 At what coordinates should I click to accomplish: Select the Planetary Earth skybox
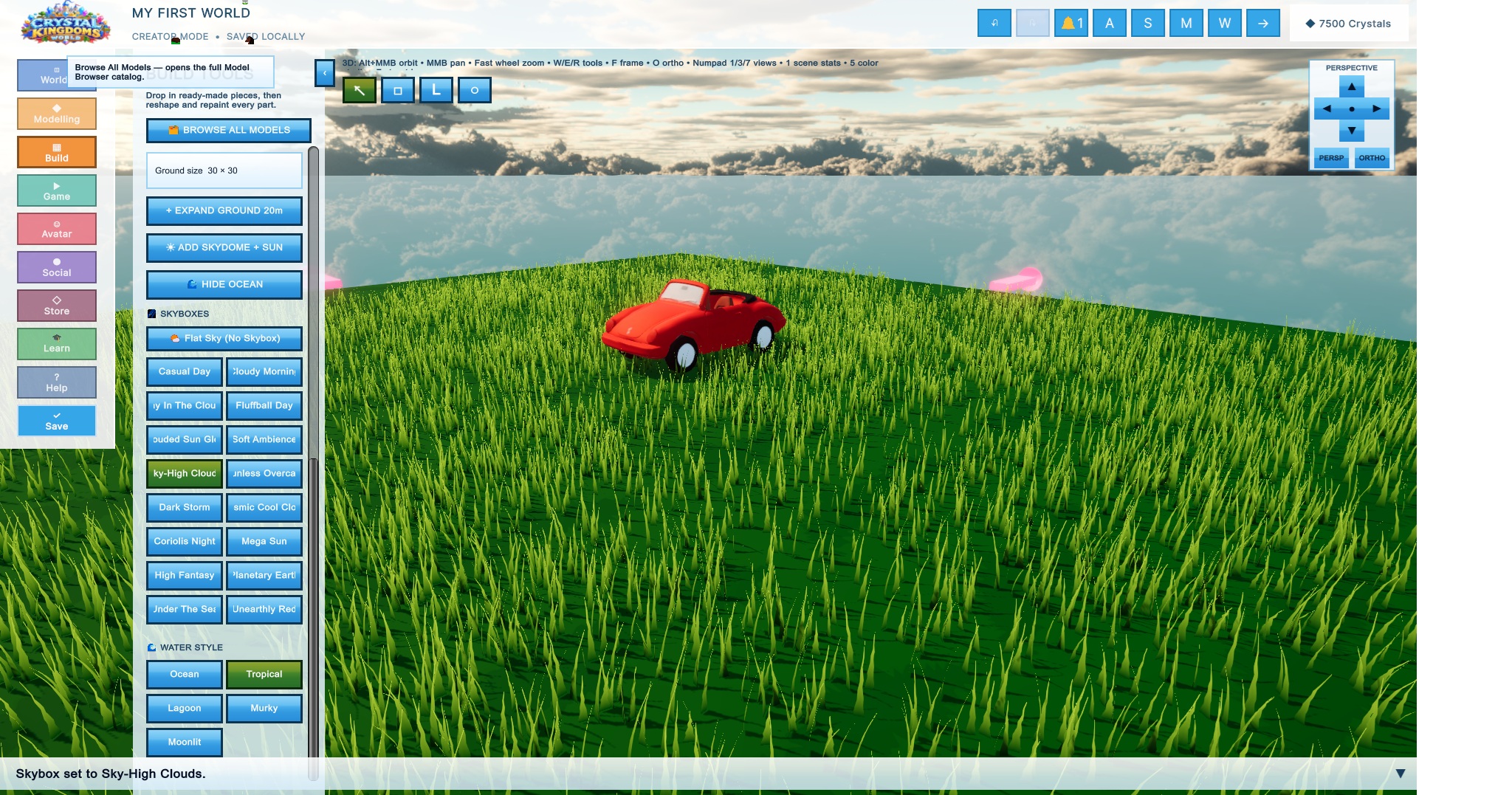[264, 575]
